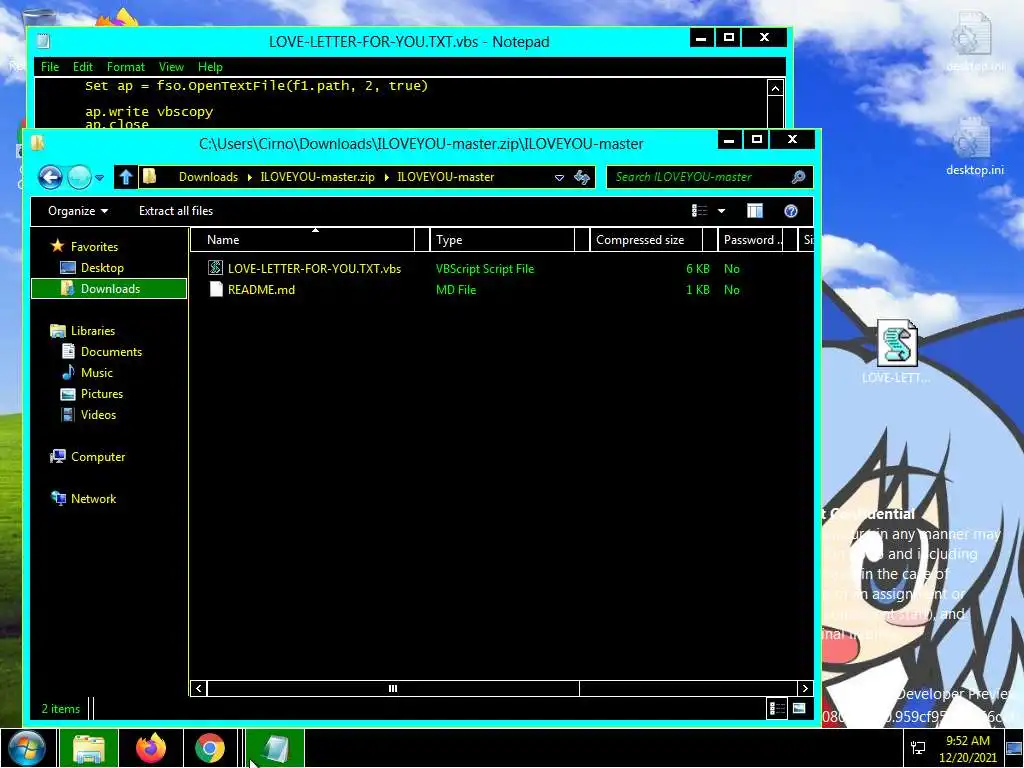This screenshot has width=1024, height=768.
Task: Open the recent locations dropdown arrow
Action: click(x=99, y=178)
